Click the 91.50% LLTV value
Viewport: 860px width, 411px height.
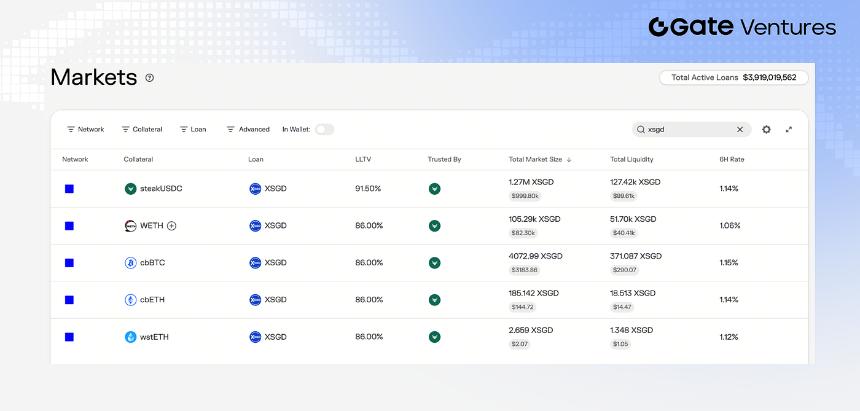[x=368, y=189]
